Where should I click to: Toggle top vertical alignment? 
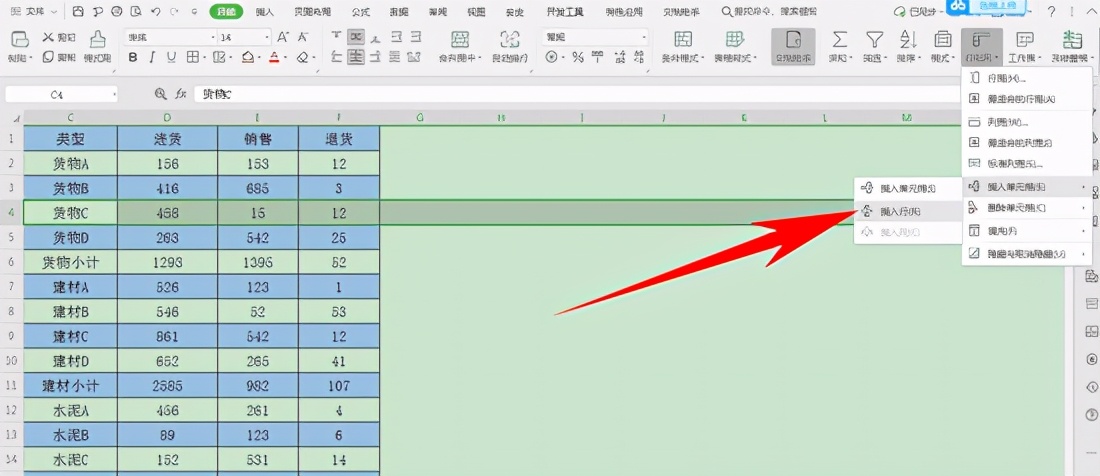coord(337,37)
